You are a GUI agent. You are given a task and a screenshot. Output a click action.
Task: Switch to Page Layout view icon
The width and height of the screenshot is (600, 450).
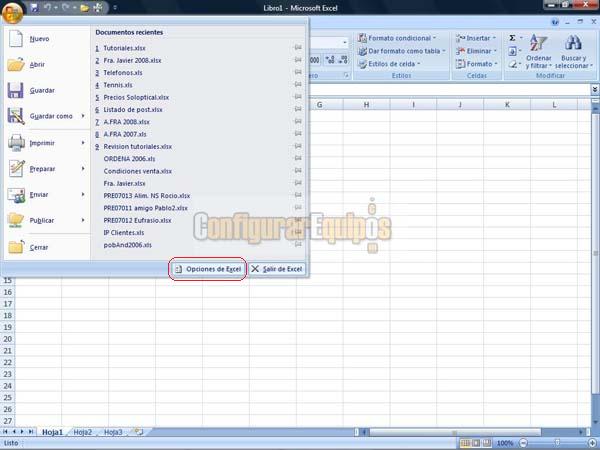pyautogui.click(x=476, y=443)
